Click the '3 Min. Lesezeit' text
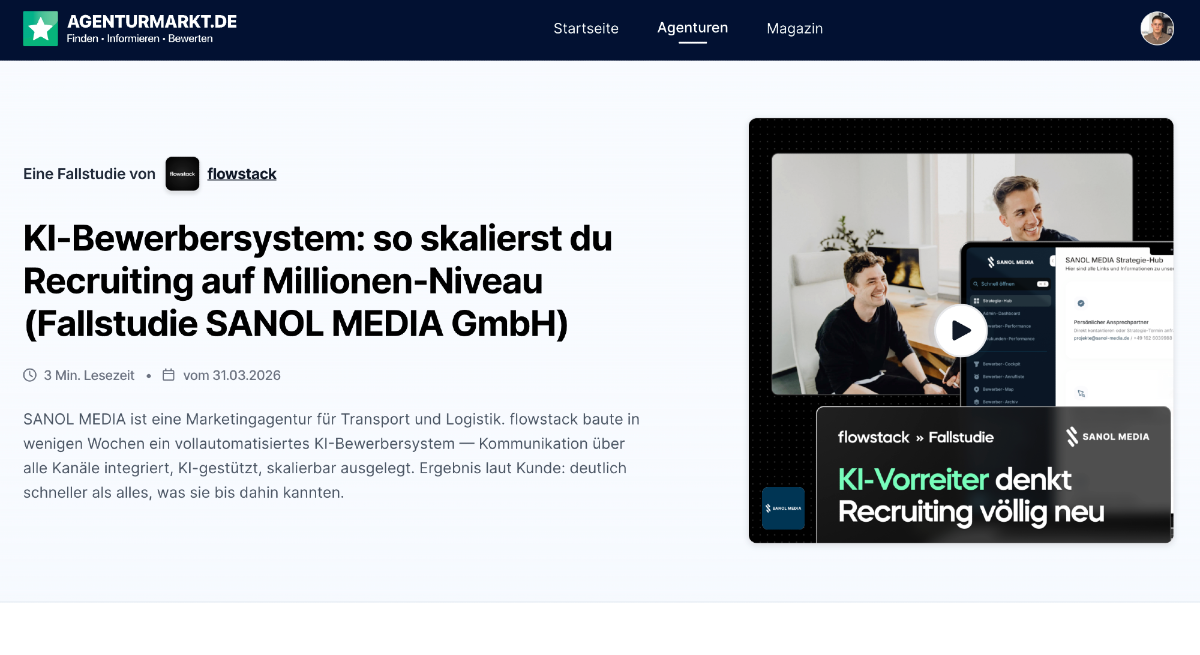1200x655 pixels. (x=89, y=375)
